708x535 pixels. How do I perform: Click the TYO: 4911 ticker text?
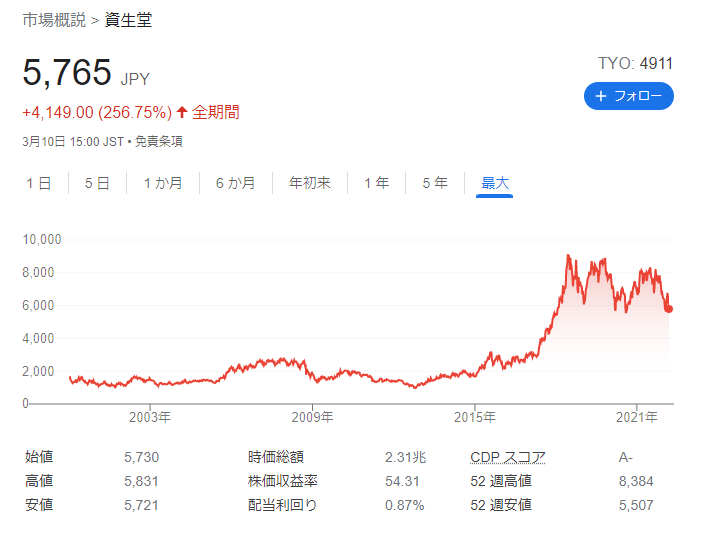[635, 64]
